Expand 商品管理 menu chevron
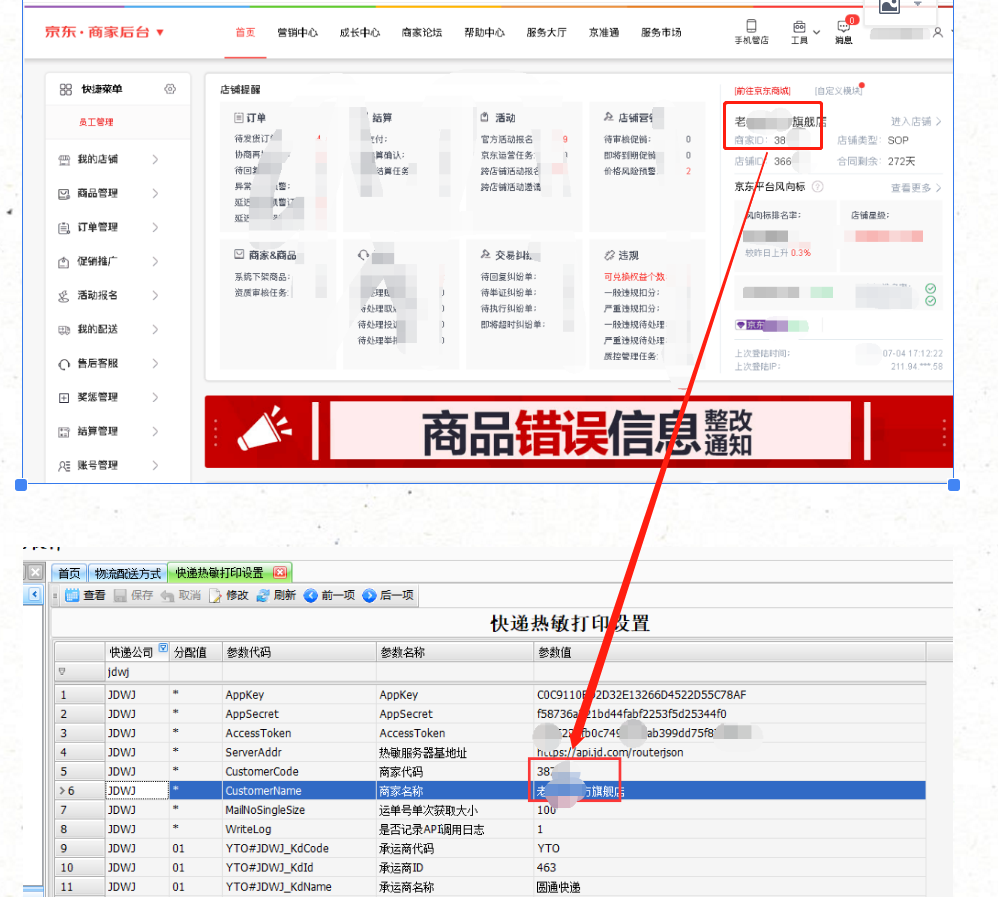Screen dimensions: 998x897 (155, 194)
